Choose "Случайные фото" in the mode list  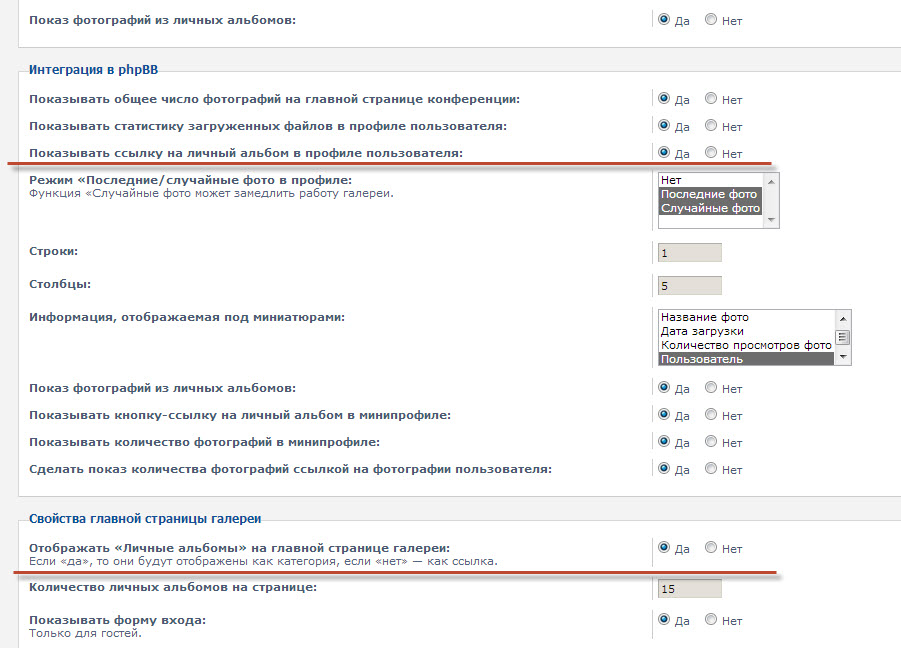[710, 208]
